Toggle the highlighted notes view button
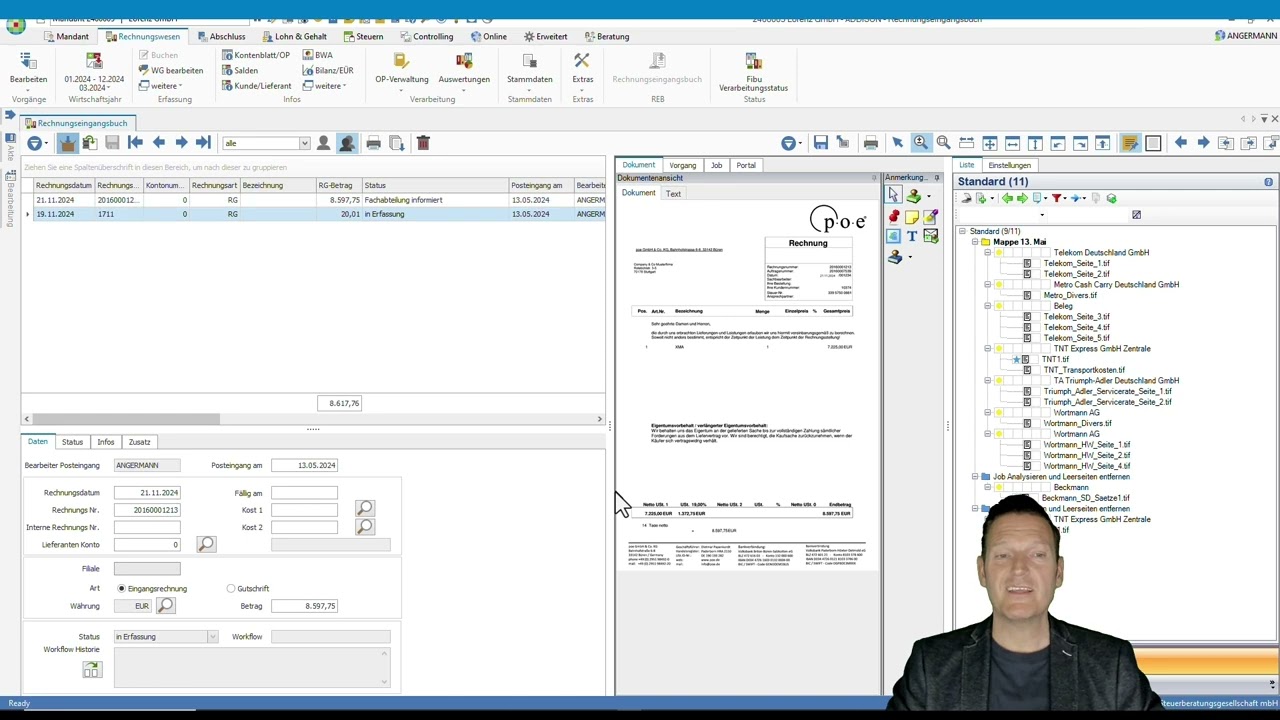The height and width of the screenshot is (720, 1280). pyautogui.click(x=1129, y=143)
